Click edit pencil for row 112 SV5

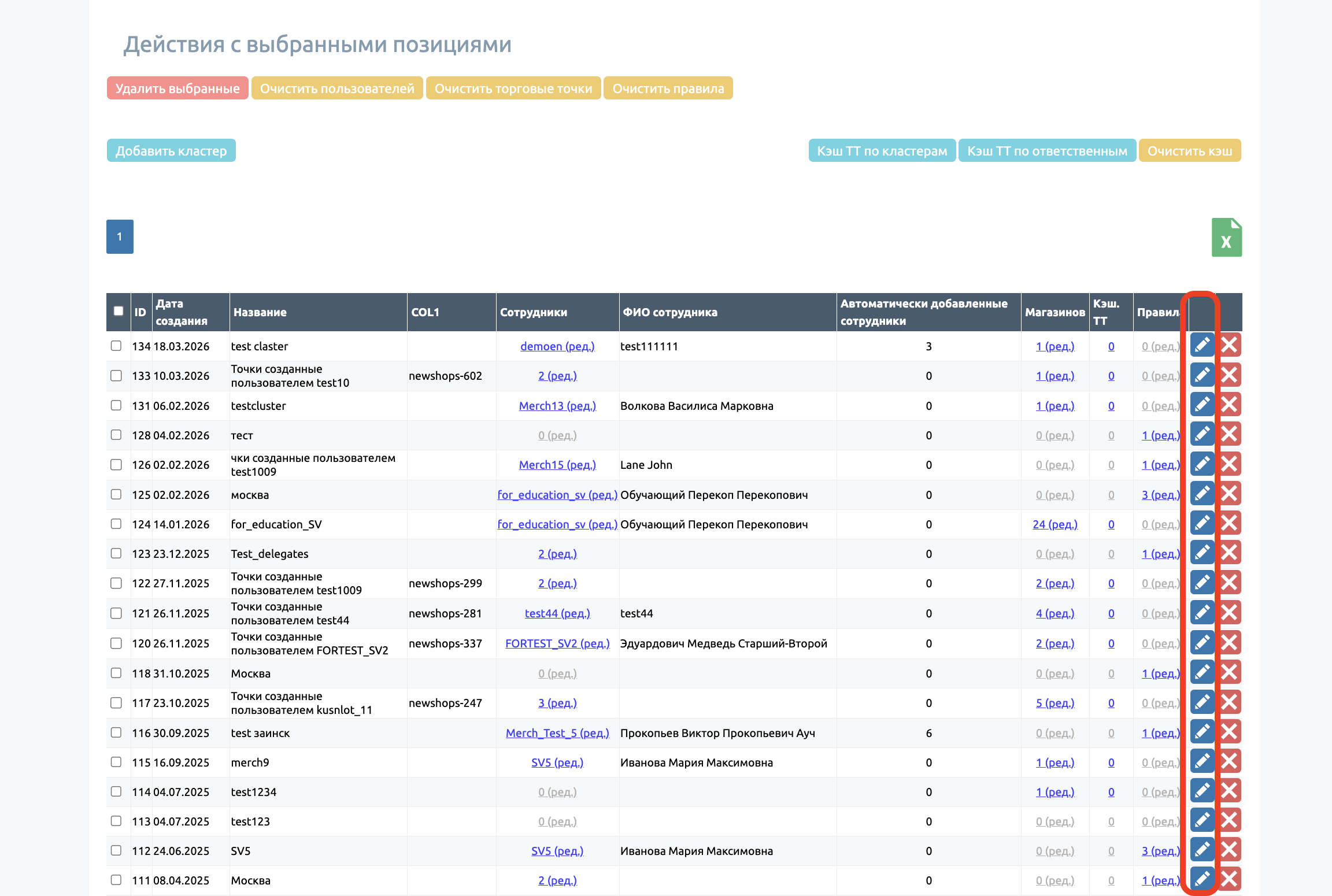click(1202, 850)
